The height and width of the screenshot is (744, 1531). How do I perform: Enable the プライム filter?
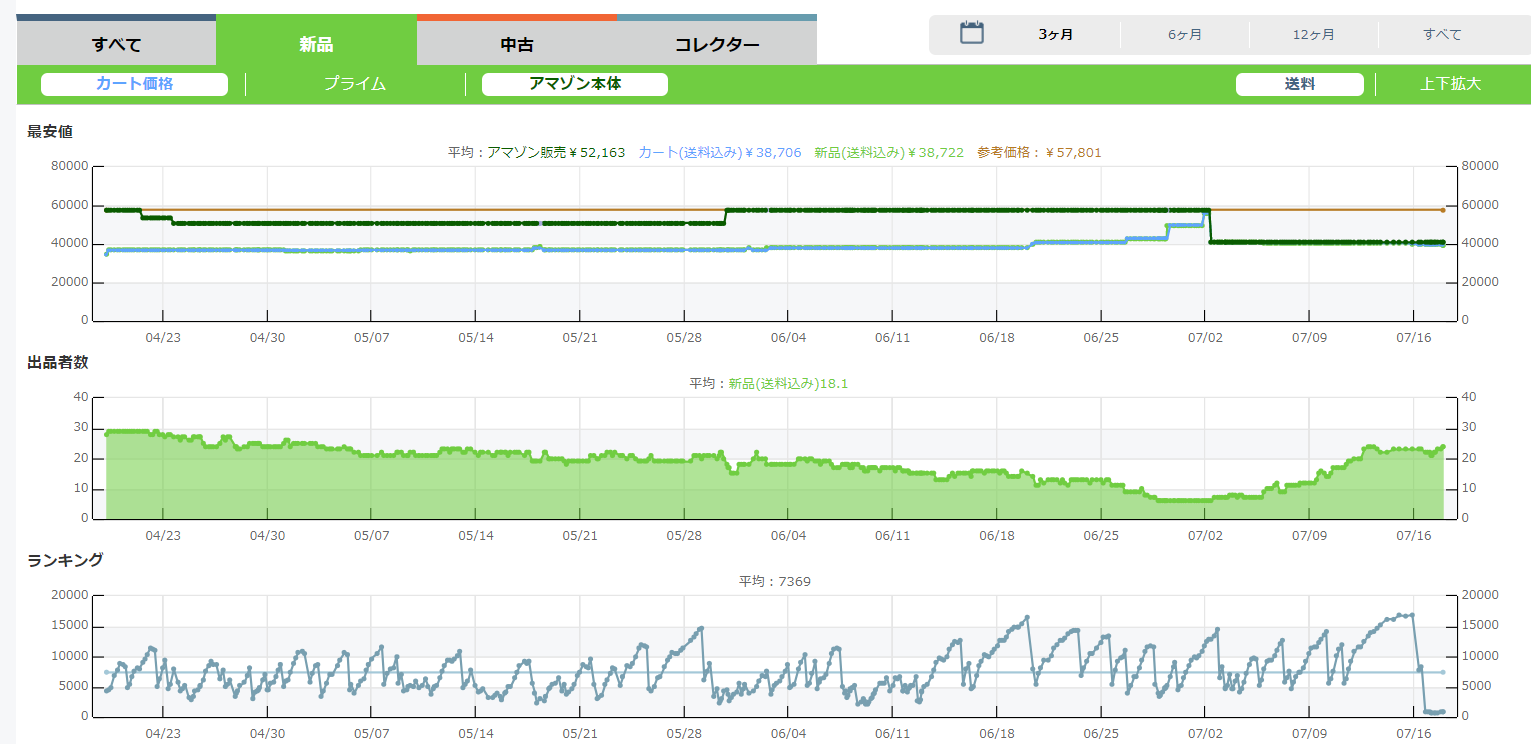point(354,84)
